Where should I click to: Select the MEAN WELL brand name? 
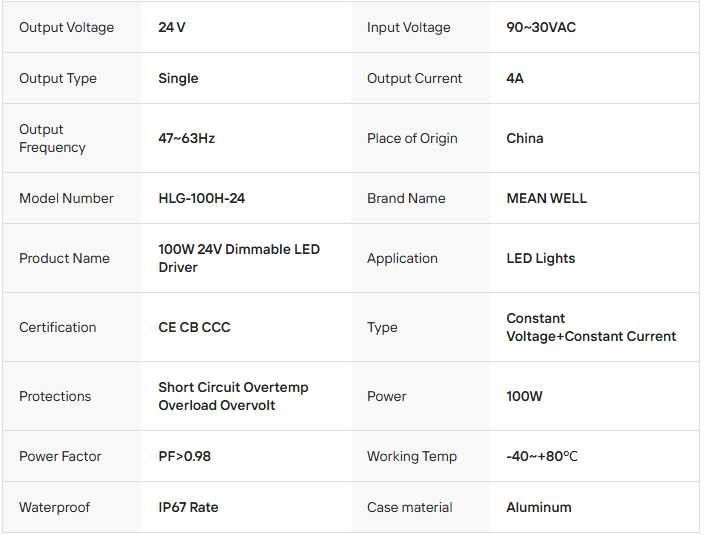click(546, 198)
